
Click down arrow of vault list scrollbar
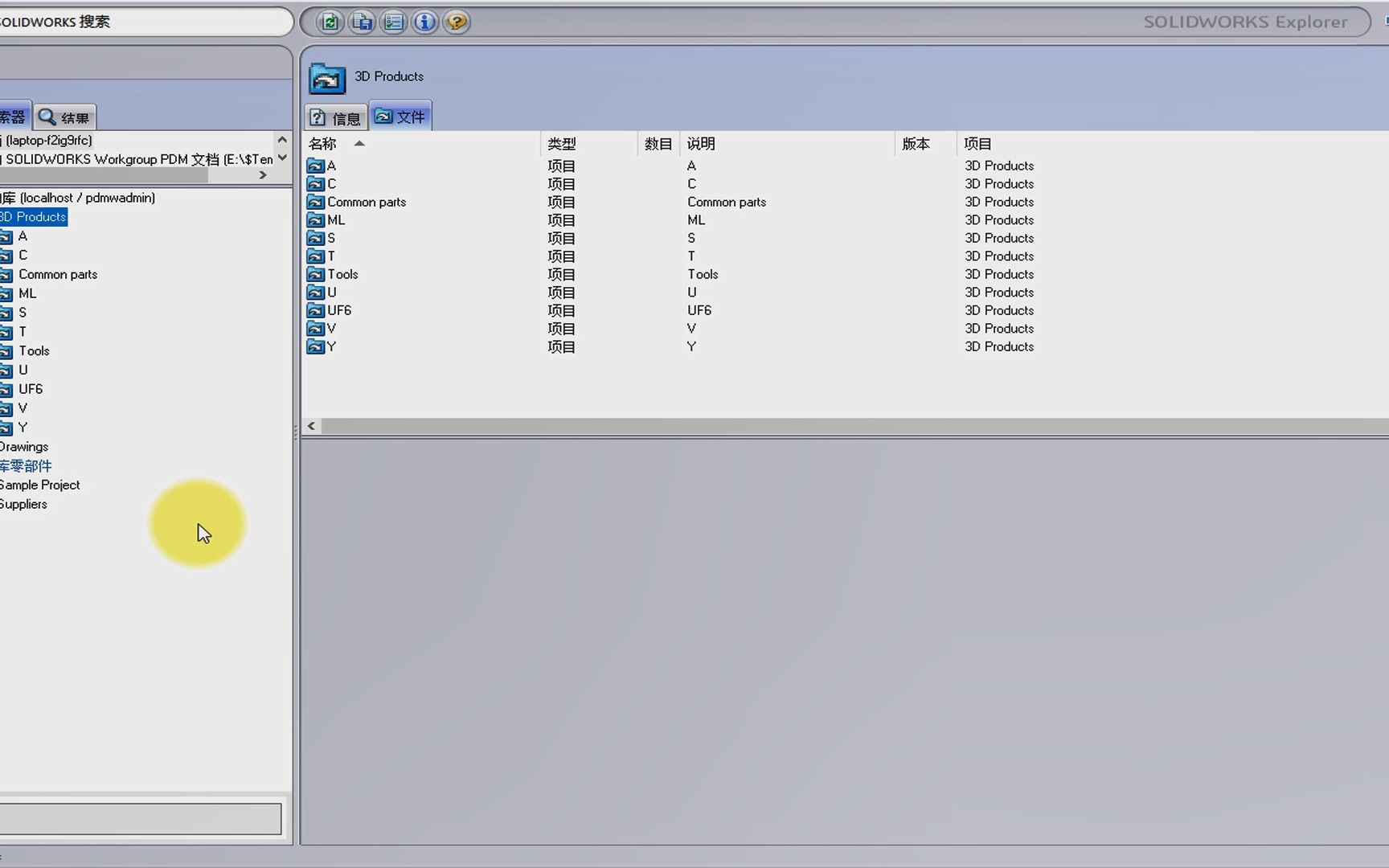pyautogui.click(x=282, y=158)
